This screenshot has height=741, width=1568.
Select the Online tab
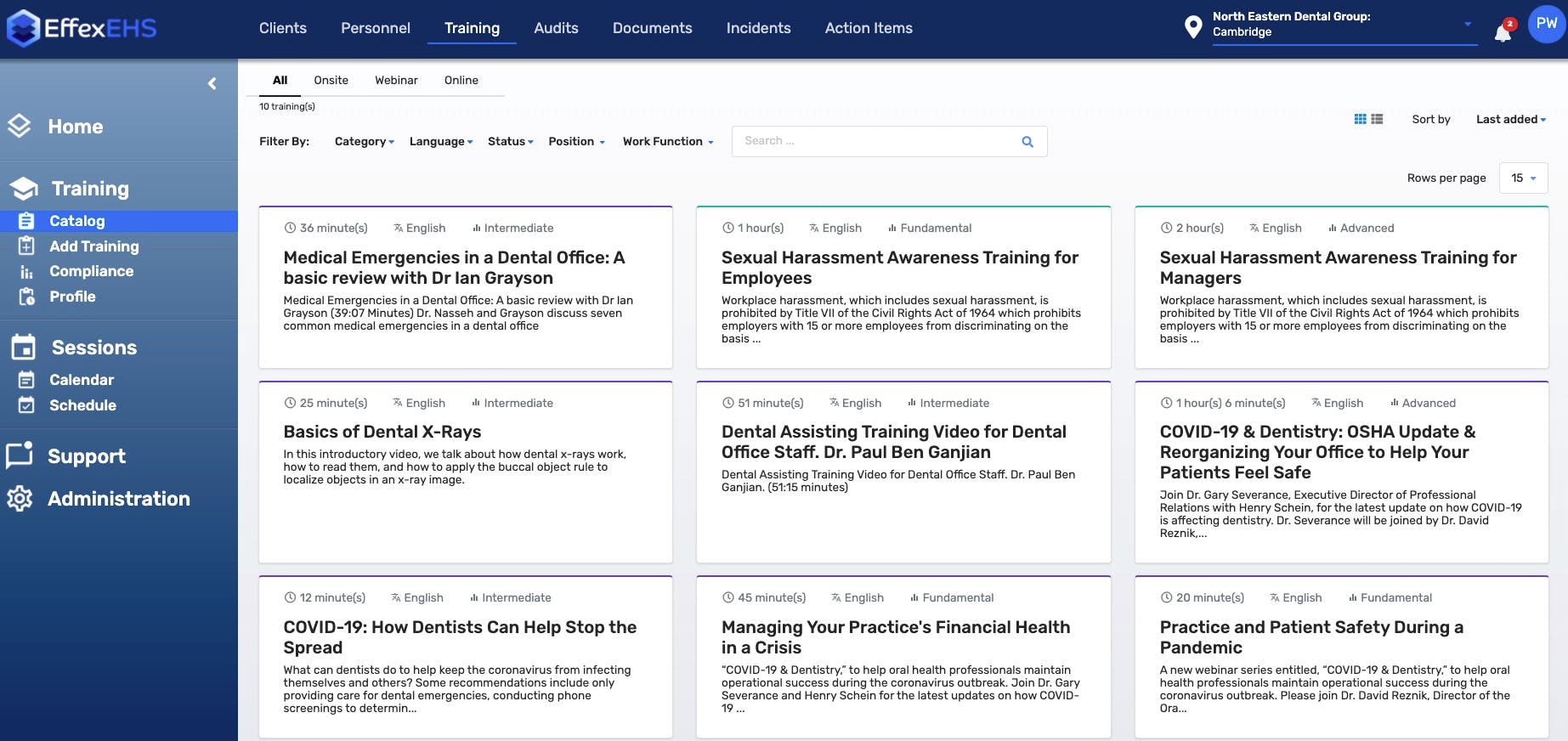pyautogui.click(x=461, y=80)
